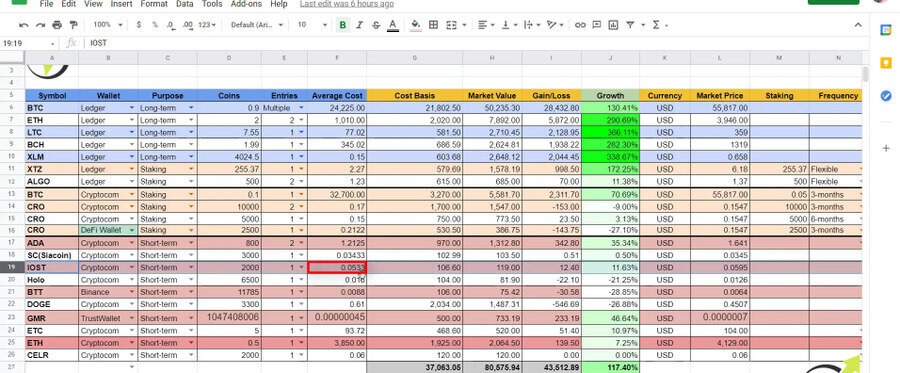
Task: Open the Help menu
Action: point(278,4)
